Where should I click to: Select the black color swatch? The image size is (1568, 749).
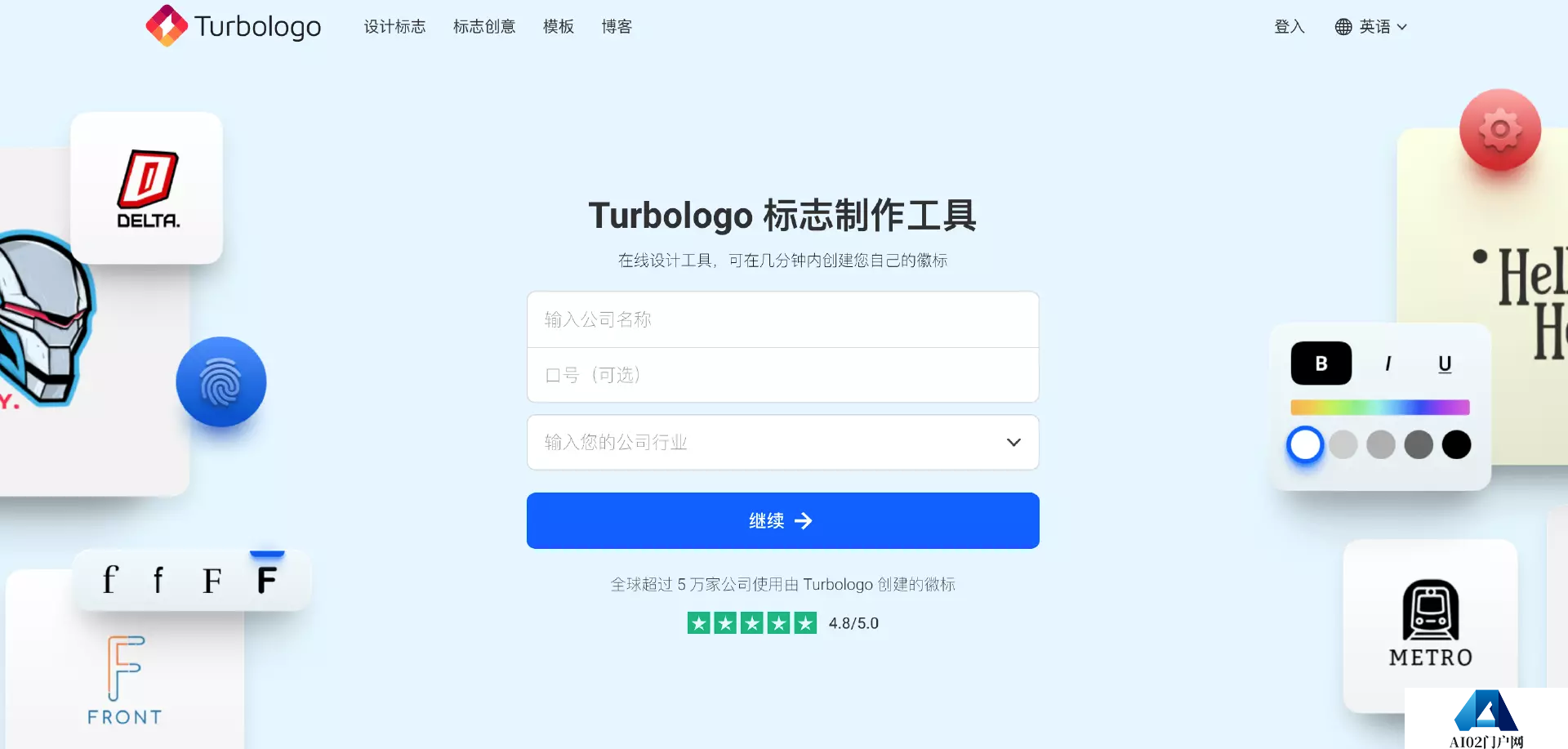pyautogui.click(x=1456, y=445)
